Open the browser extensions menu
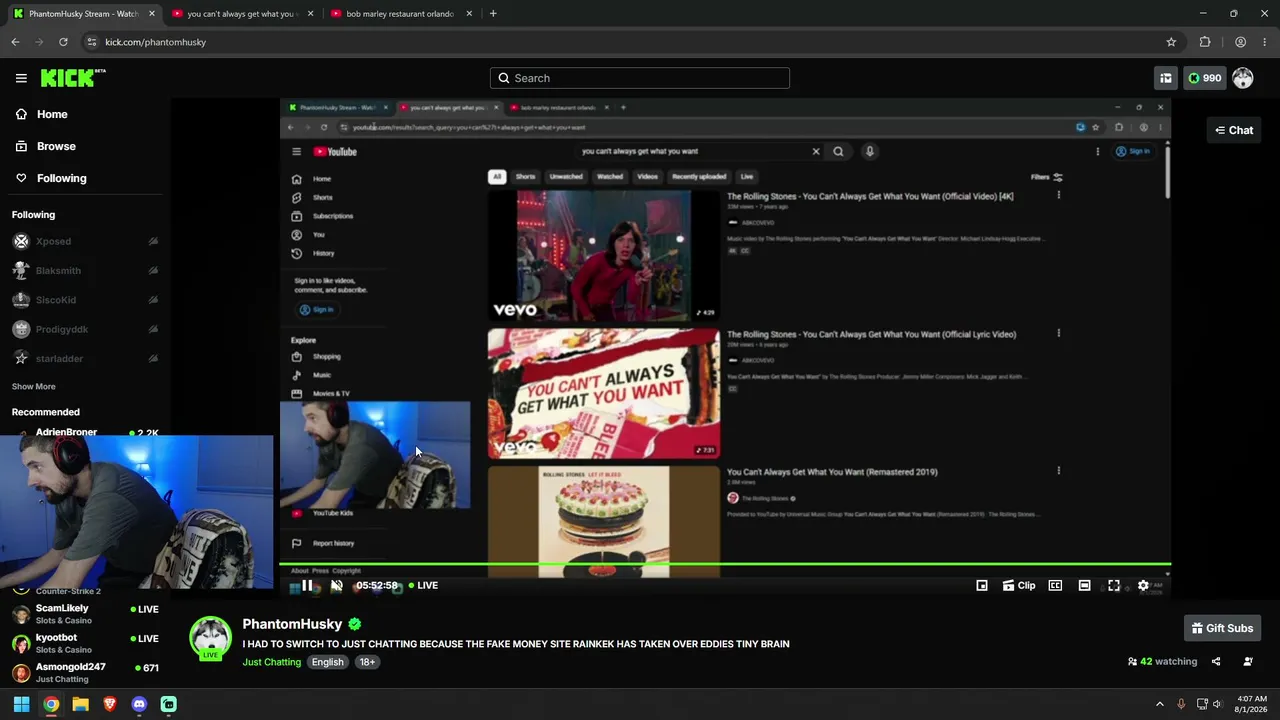Screen dimensions: 1280x720 1205,42
